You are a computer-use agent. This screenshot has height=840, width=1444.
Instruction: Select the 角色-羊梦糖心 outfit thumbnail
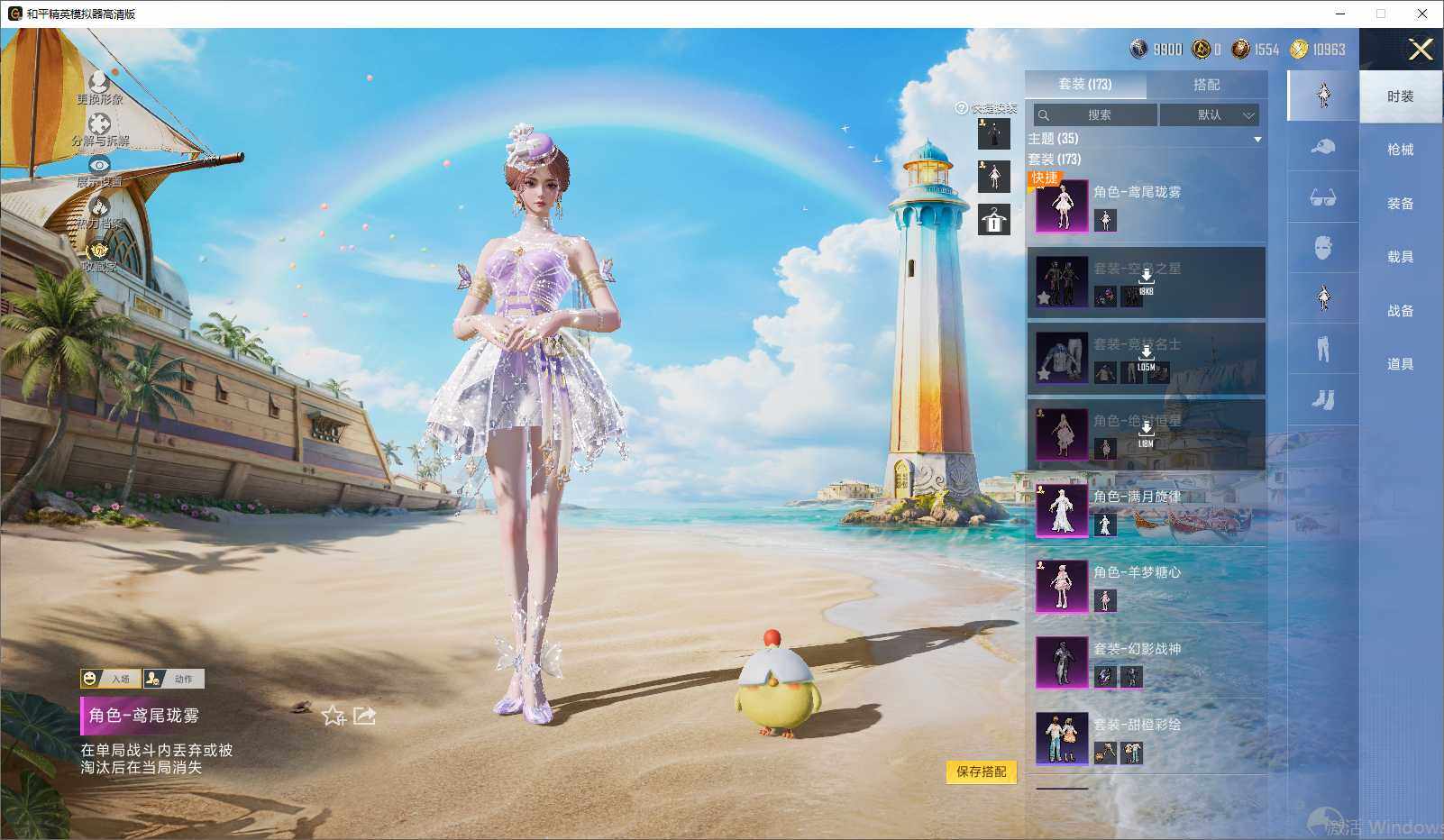click(1062, 586)
